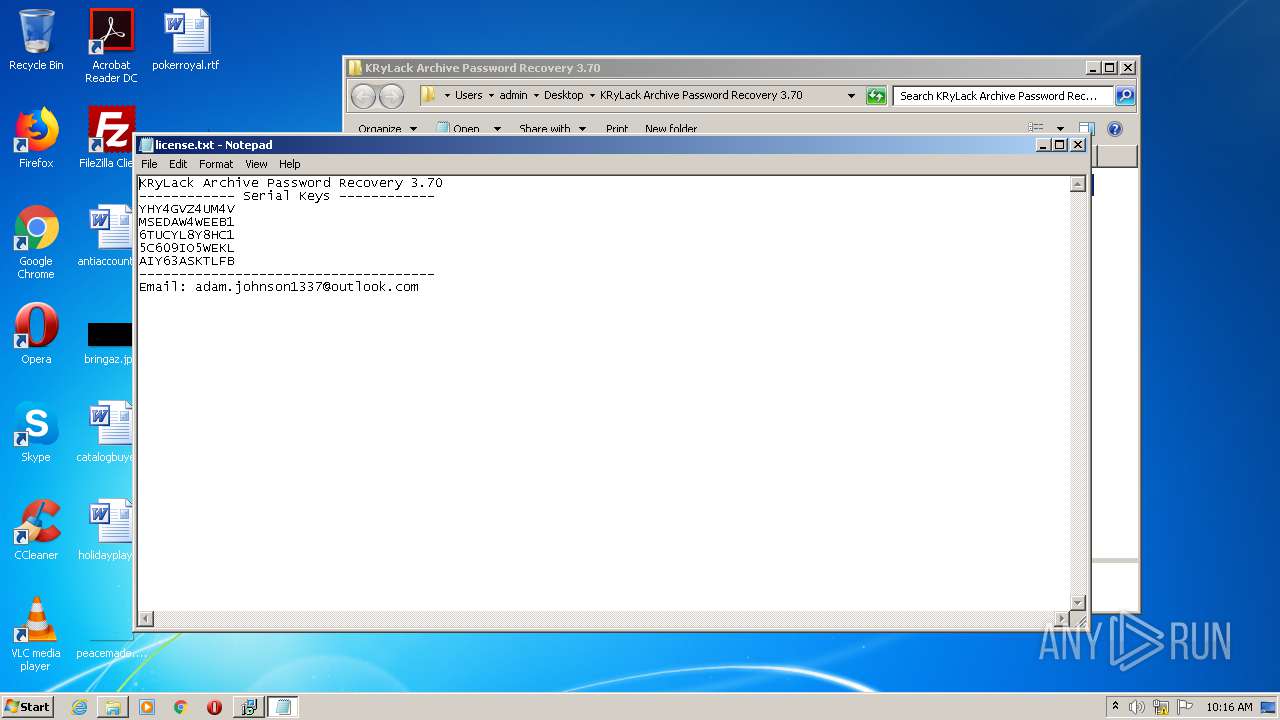Click the serial key MSEDAW4WEEB1 line
Image resolution: width=1280 pixels, height=720 pixels.
187,222
